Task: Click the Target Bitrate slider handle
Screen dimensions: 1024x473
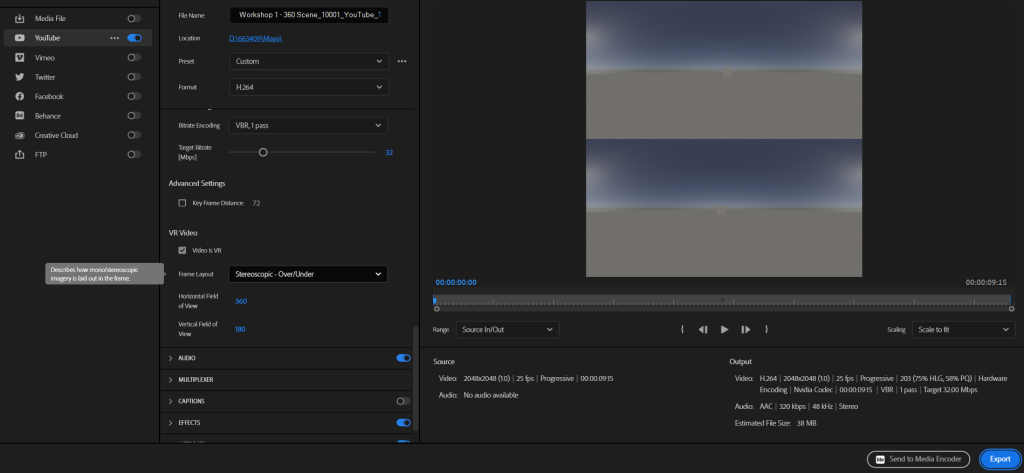Action: (263, 152)
